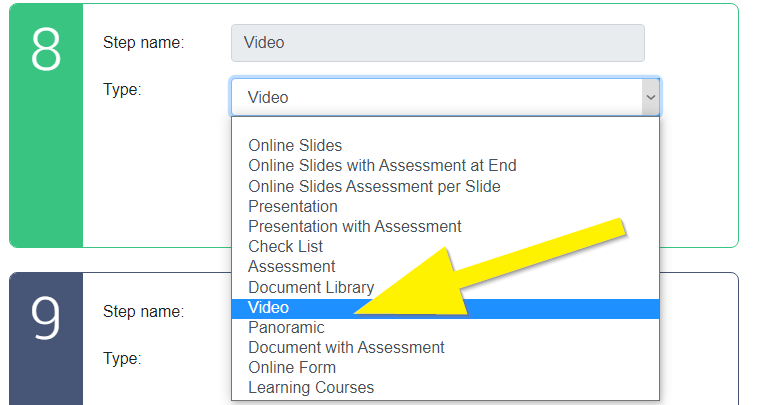Select Learning Courses option
759x405 pixels.
(x=311, y=388)
